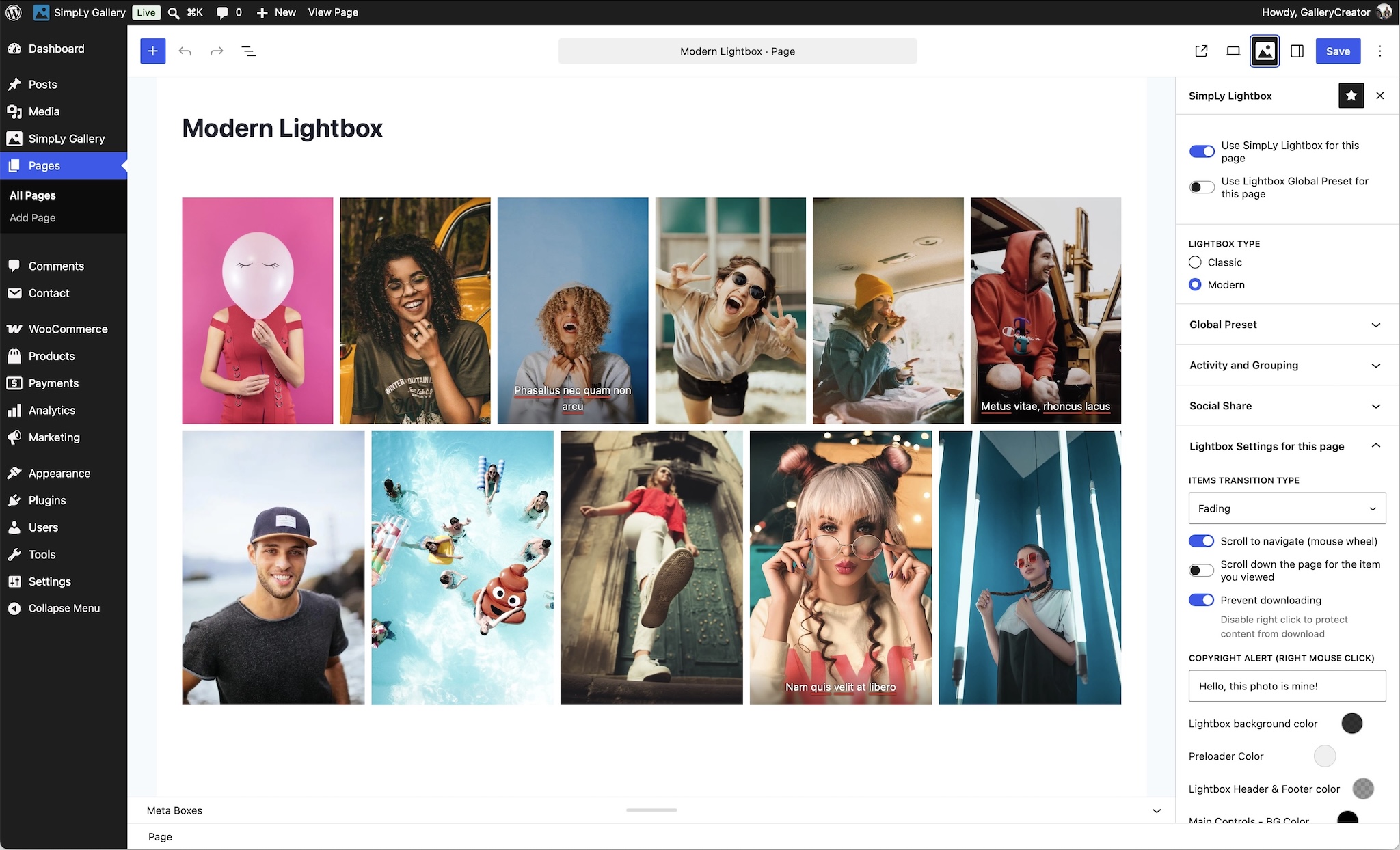
Task: Open the admin bar search magnifier
Action: pos(174,12)
